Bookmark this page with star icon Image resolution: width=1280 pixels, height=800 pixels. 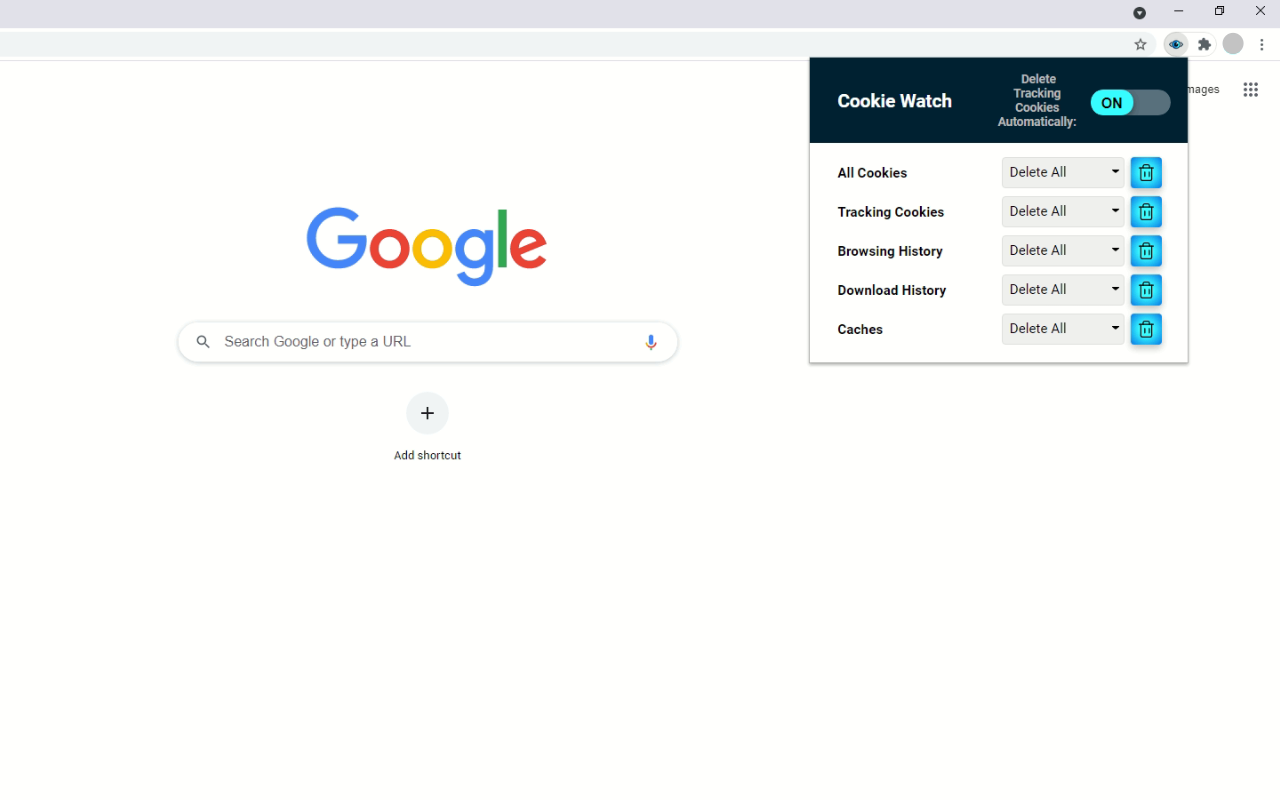click(x=1140, y=44)
